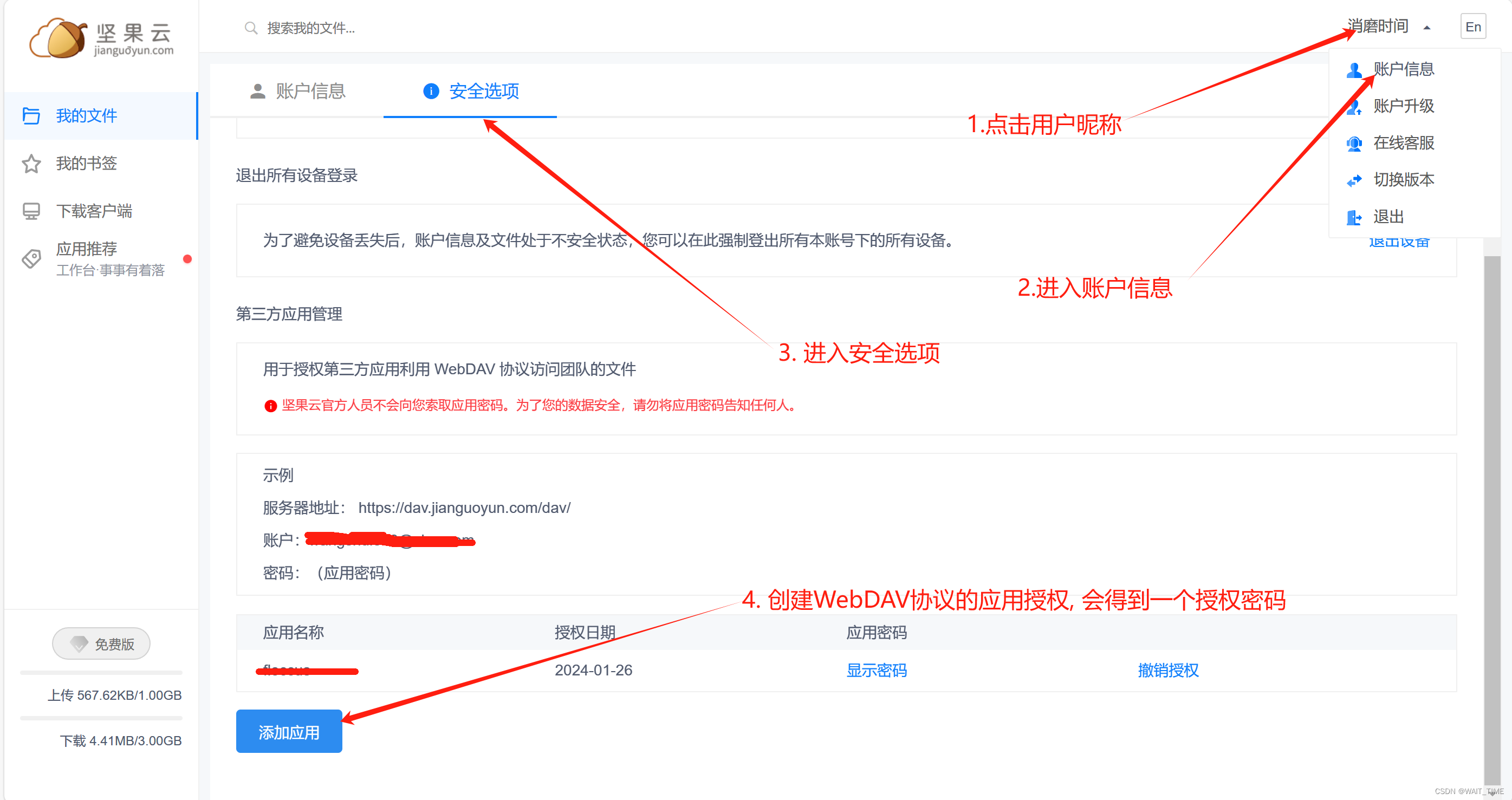Screen dimensions: 1512x800
Task: Choose 账户升级 in the user menu
Action: tap(1404, 106)
